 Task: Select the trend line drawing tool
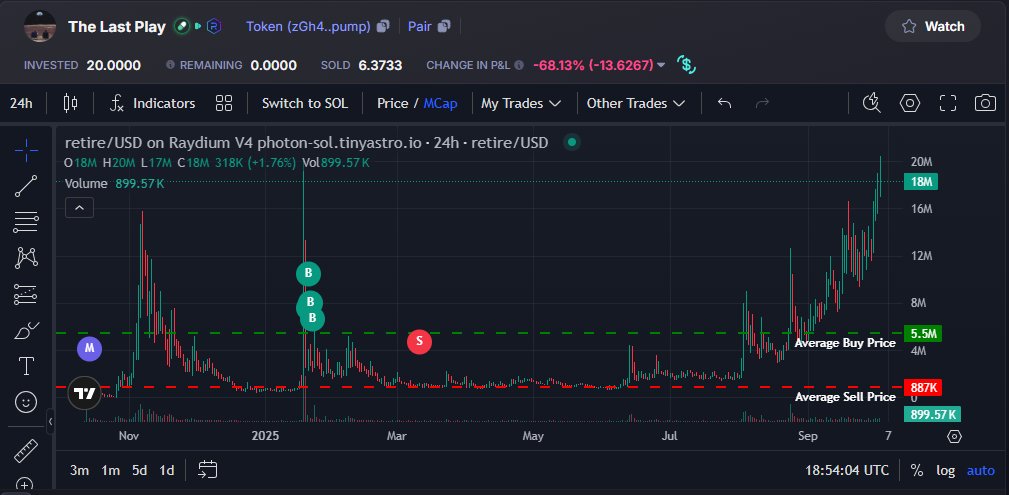click(x=26, y=185)
